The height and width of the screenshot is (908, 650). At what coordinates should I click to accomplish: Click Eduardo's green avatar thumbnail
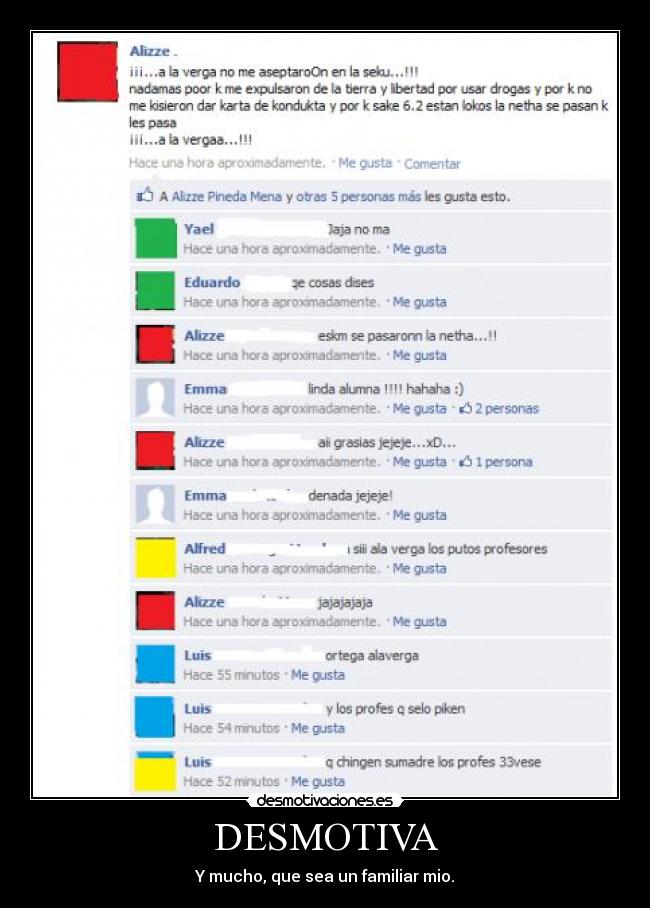point(155,291)
